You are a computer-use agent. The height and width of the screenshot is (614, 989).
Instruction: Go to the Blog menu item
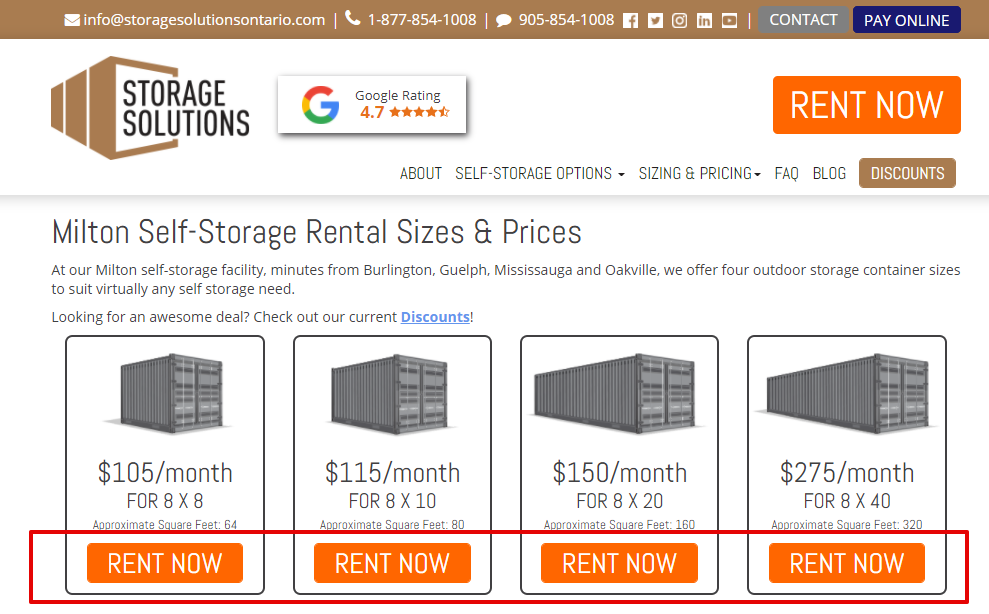click(829, 173)
